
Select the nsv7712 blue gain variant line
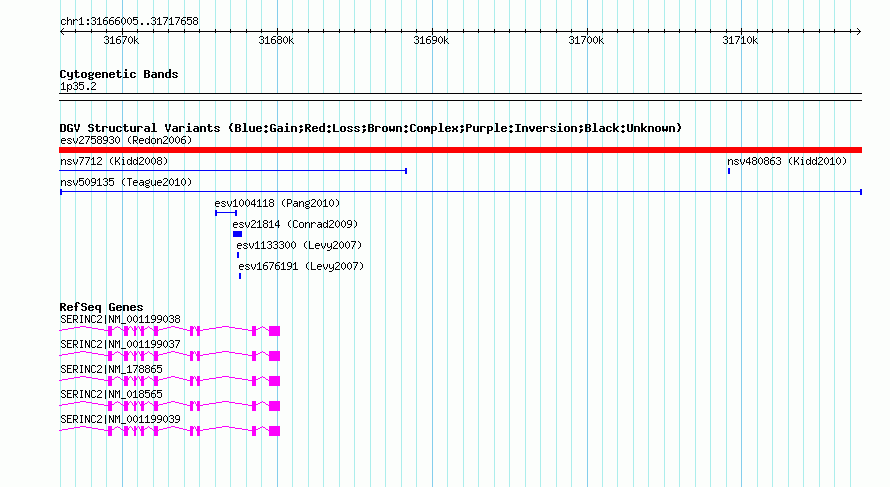(233, 171)
